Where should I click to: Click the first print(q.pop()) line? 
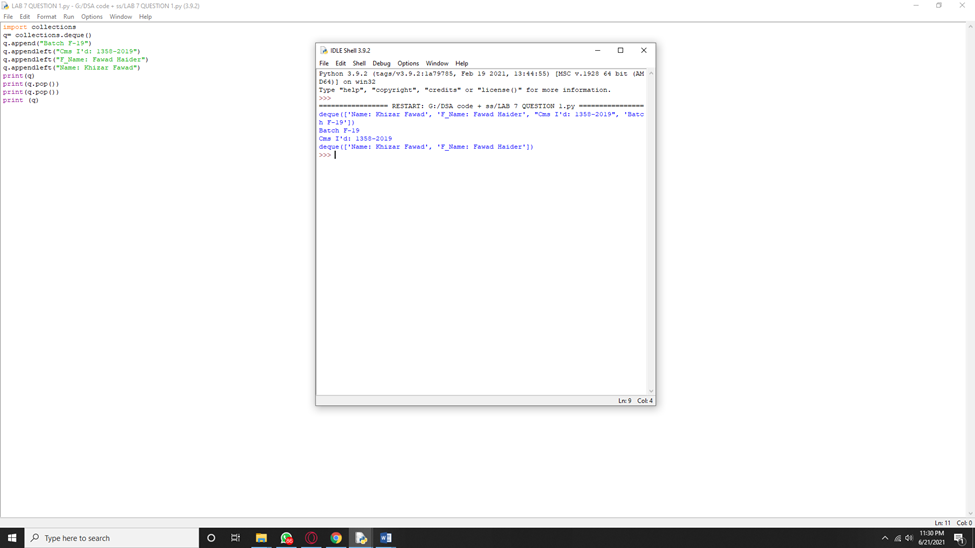(x=31, y=84)
